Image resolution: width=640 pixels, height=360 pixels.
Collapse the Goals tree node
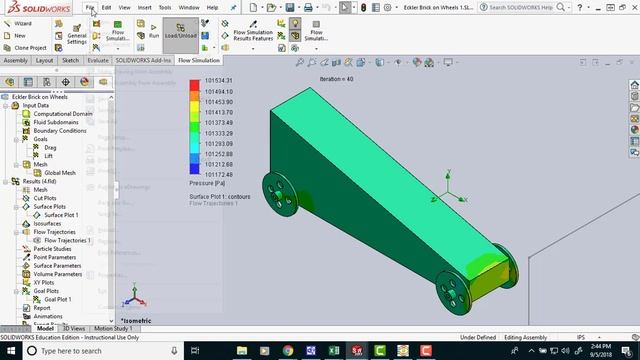pyautogui.click(x=16, y=140)
